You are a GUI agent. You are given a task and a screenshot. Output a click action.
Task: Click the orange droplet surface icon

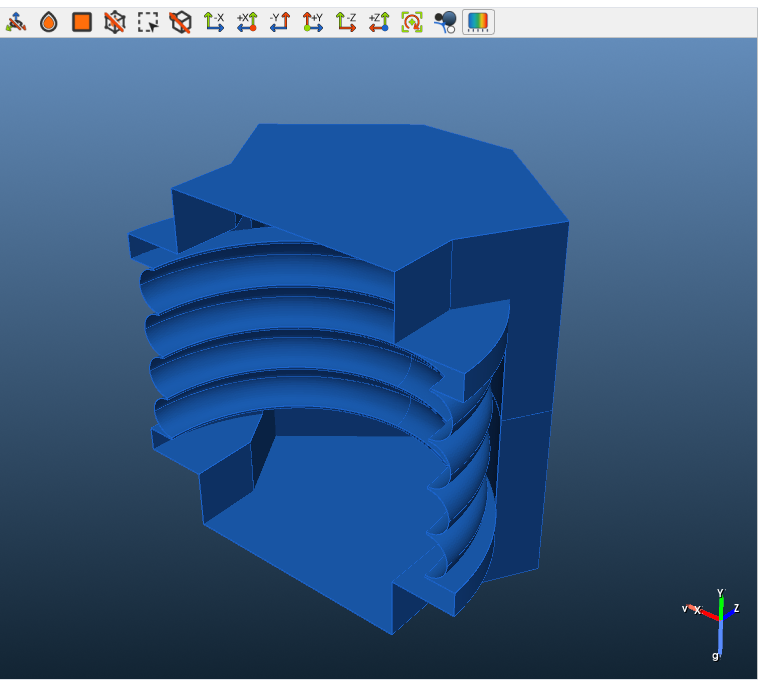(x=49, y=22)
